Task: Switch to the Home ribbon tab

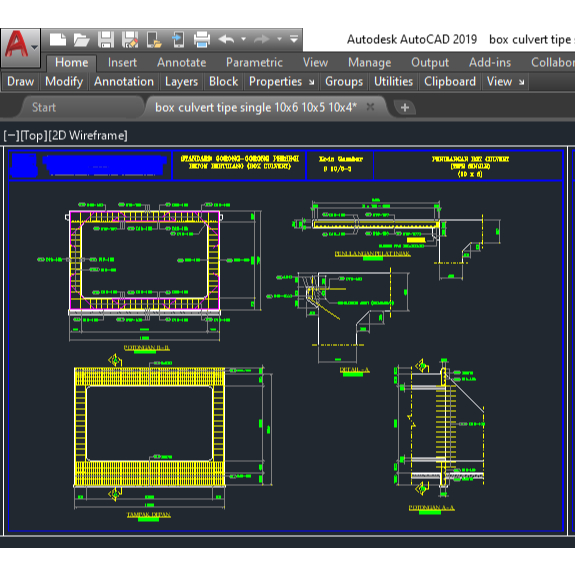Action: pos(72,62)
